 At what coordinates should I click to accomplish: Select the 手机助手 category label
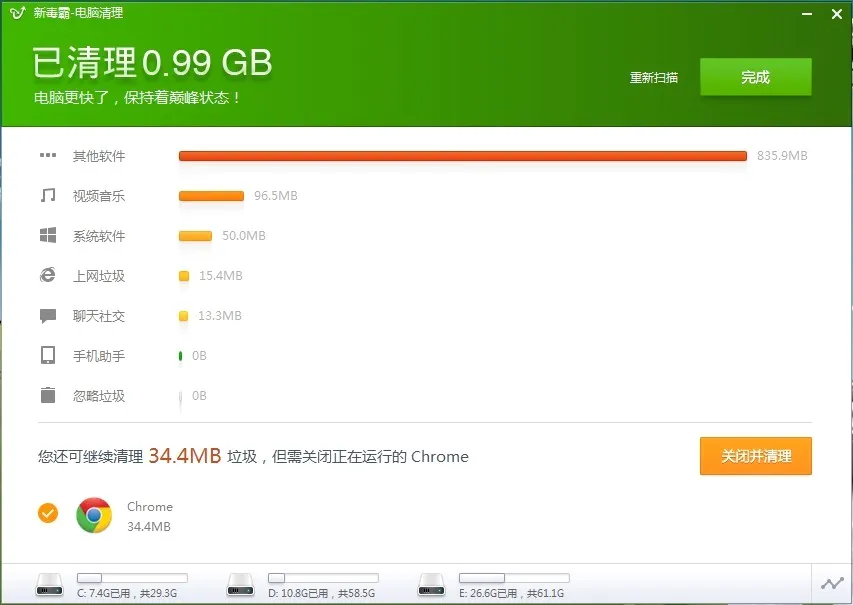pyautogui.click(x=99, y=356)
